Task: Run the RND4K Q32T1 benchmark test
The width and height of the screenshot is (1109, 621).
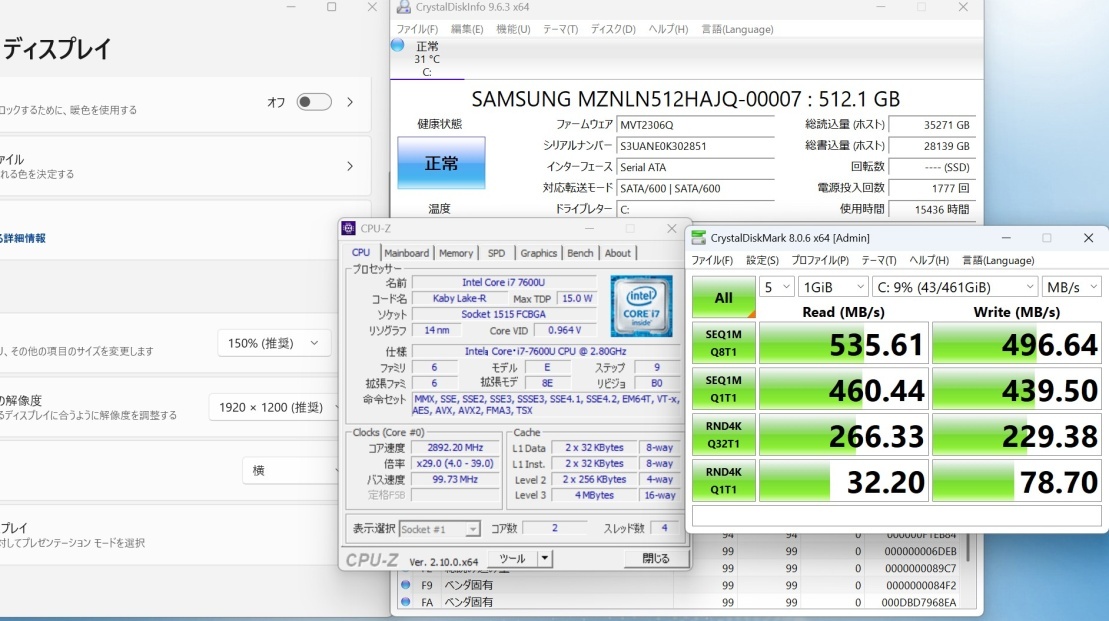Action: (x=724, y=435)
